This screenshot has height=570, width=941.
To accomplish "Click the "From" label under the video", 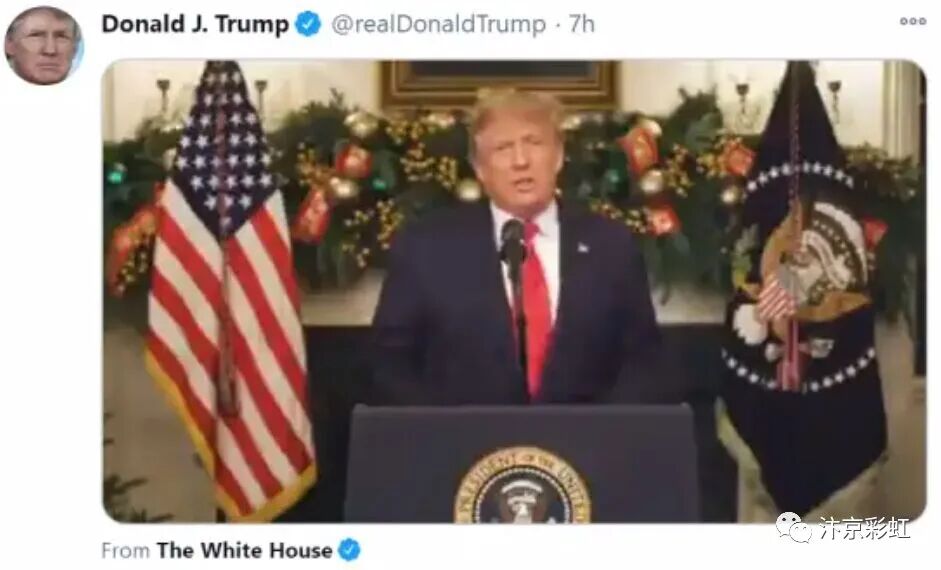I will (x=125, y=550).
